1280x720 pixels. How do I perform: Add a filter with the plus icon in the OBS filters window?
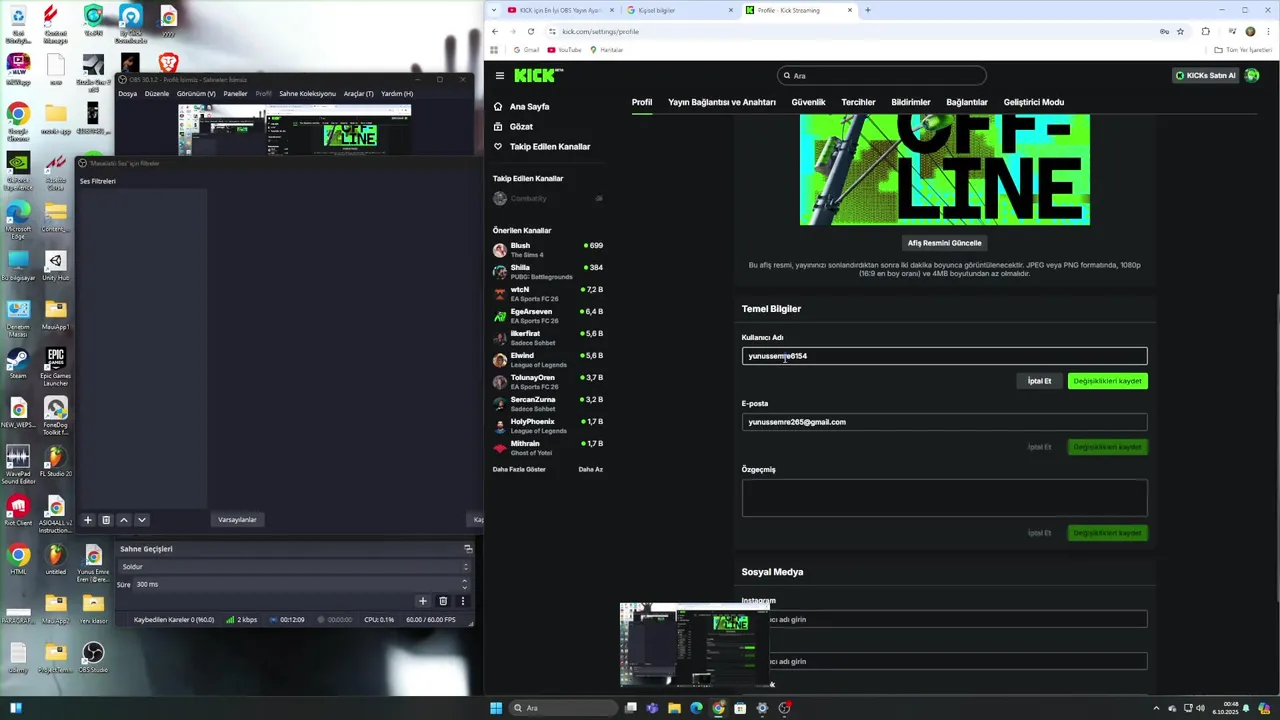[x=88, y=520]
